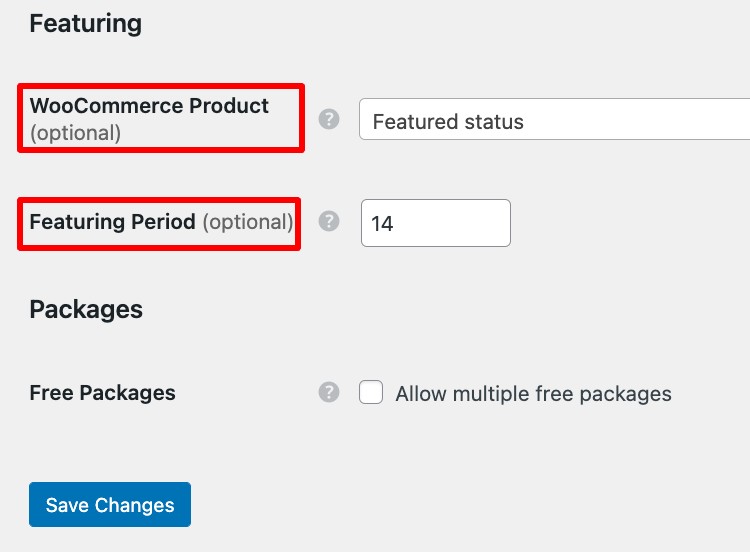Enable the Allow multiple free packages checkbox

371,392
